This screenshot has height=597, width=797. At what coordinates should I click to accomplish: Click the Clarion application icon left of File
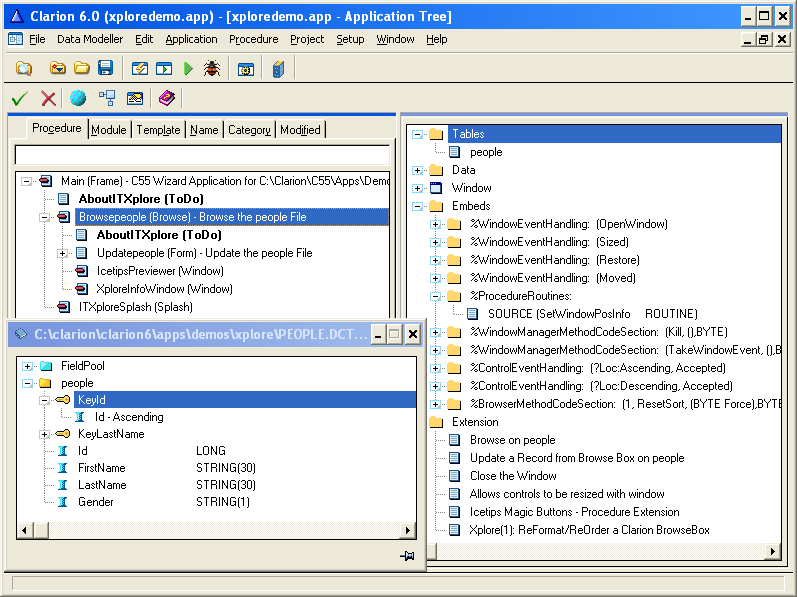pyautogui.click(x=15, y=39)
